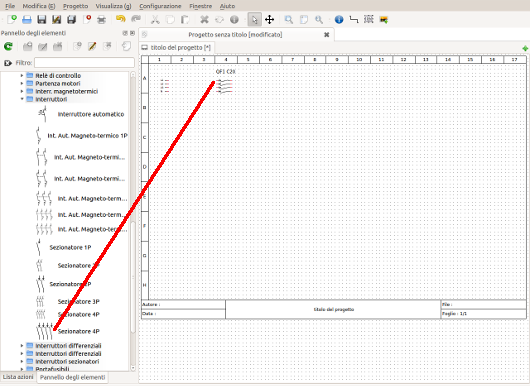Collapse the Interruttori folder

(x=22, y=99)
